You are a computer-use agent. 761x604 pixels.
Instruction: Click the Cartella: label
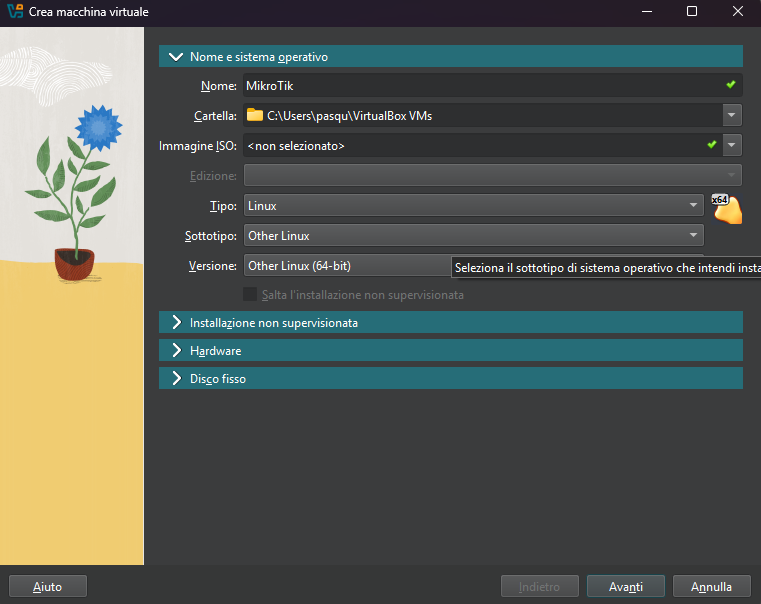pos(215,116)
